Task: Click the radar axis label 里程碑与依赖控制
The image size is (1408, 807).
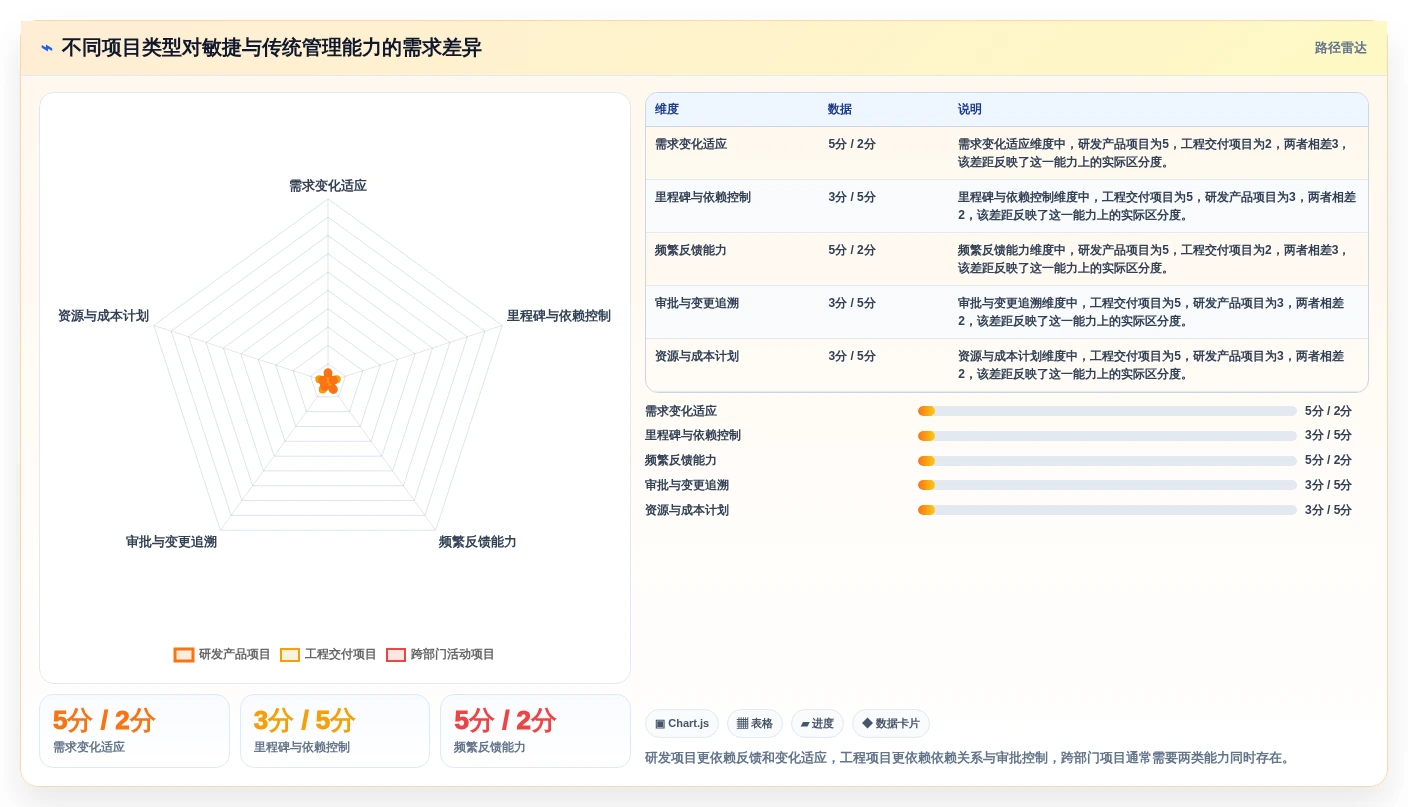Action: tap(558, 316)
